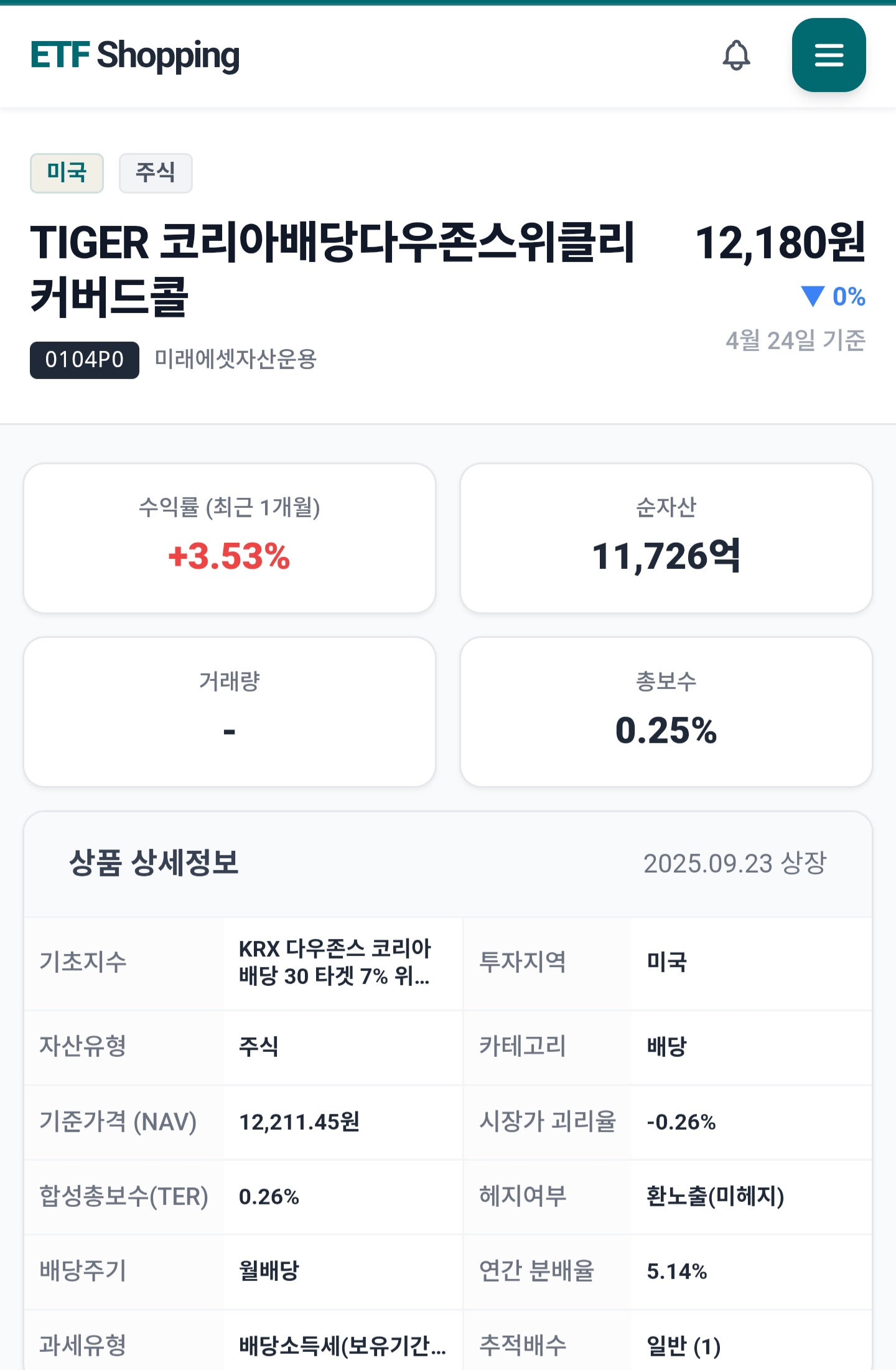The image size is (896, 1370).
Task: Expand truncated 기초지수 index name
Action: (335, 962)
